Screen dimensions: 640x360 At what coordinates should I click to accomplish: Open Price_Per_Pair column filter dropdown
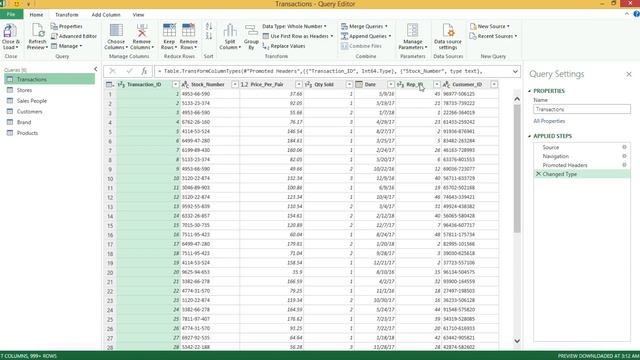click(x=299, y=84)
